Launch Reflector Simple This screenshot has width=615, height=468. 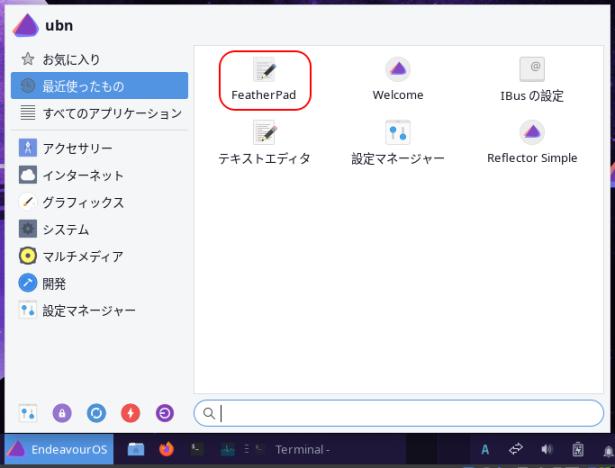point(532,143)
